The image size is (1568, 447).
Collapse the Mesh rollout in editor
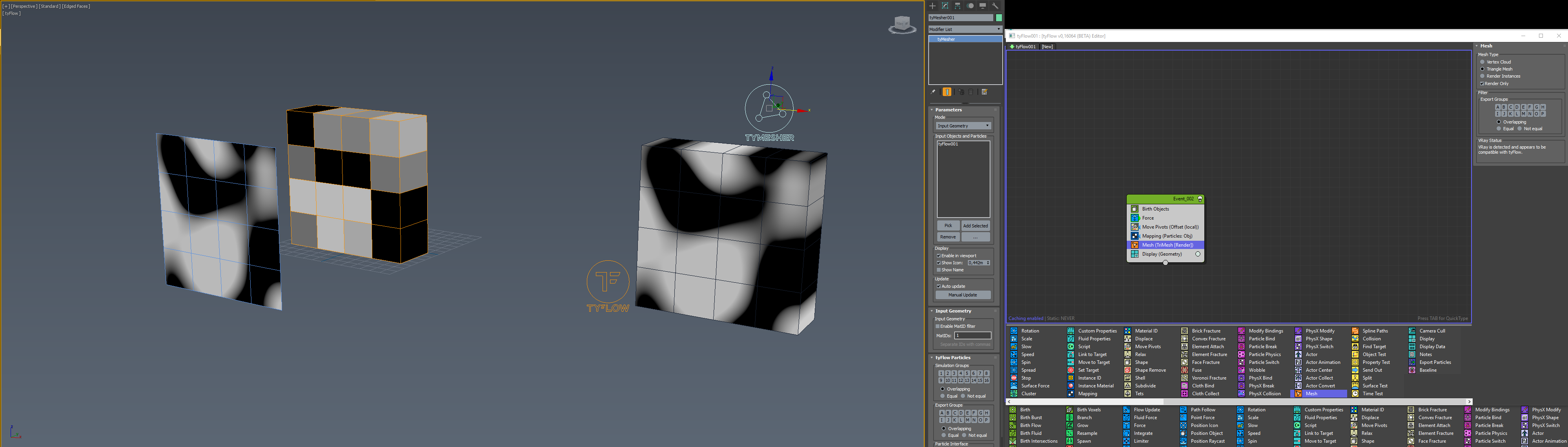[1486, 45]
